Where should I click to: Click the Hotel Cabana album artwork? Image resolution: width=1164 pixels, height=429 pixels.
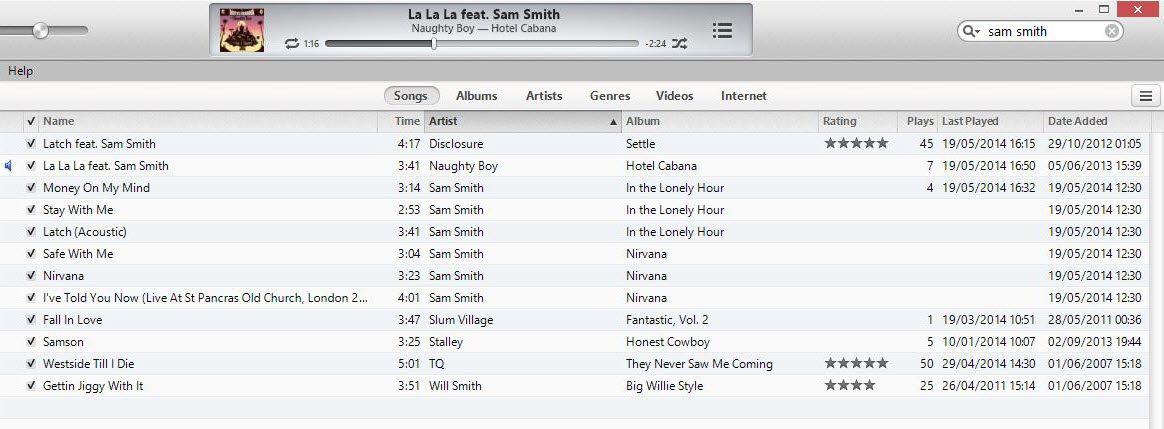[x=242, y=30]
